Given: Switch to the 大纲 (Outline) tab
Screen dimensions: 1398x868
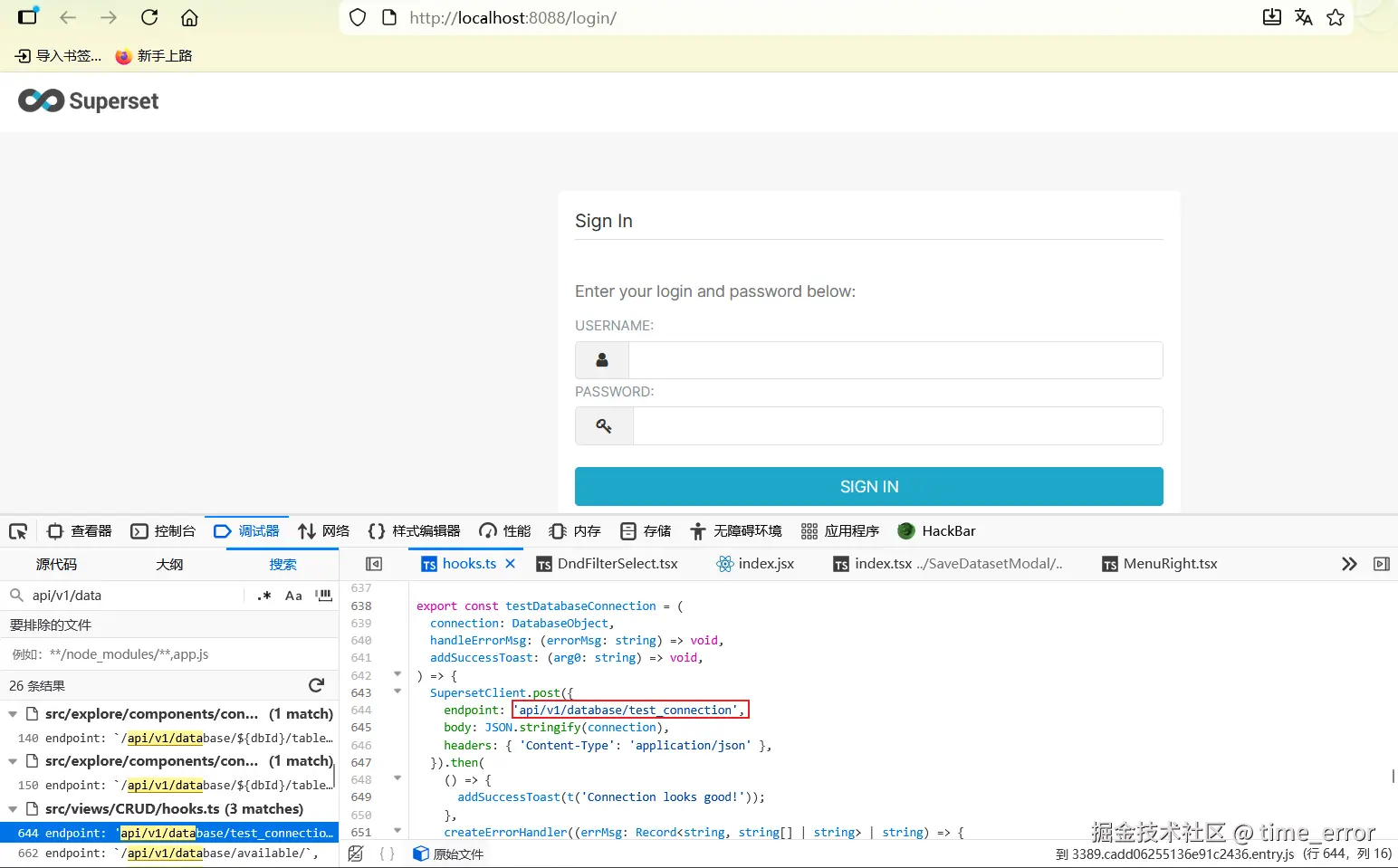Looking at the screenshot, I should tap(169, 564).
